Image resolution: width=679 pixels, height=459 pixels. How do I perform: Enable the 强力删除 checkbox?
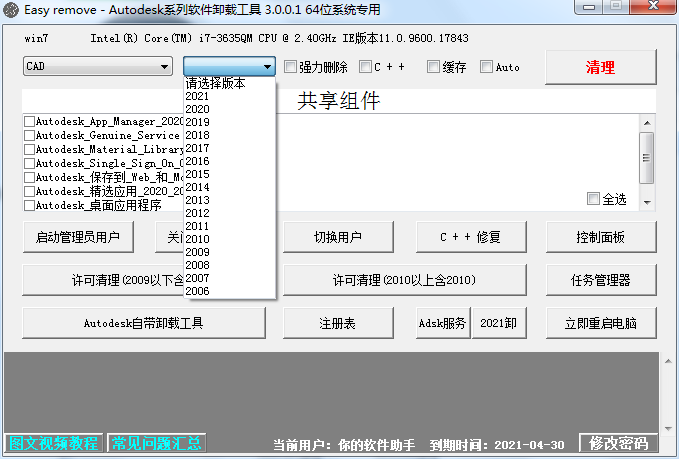(x=290, y=67)
